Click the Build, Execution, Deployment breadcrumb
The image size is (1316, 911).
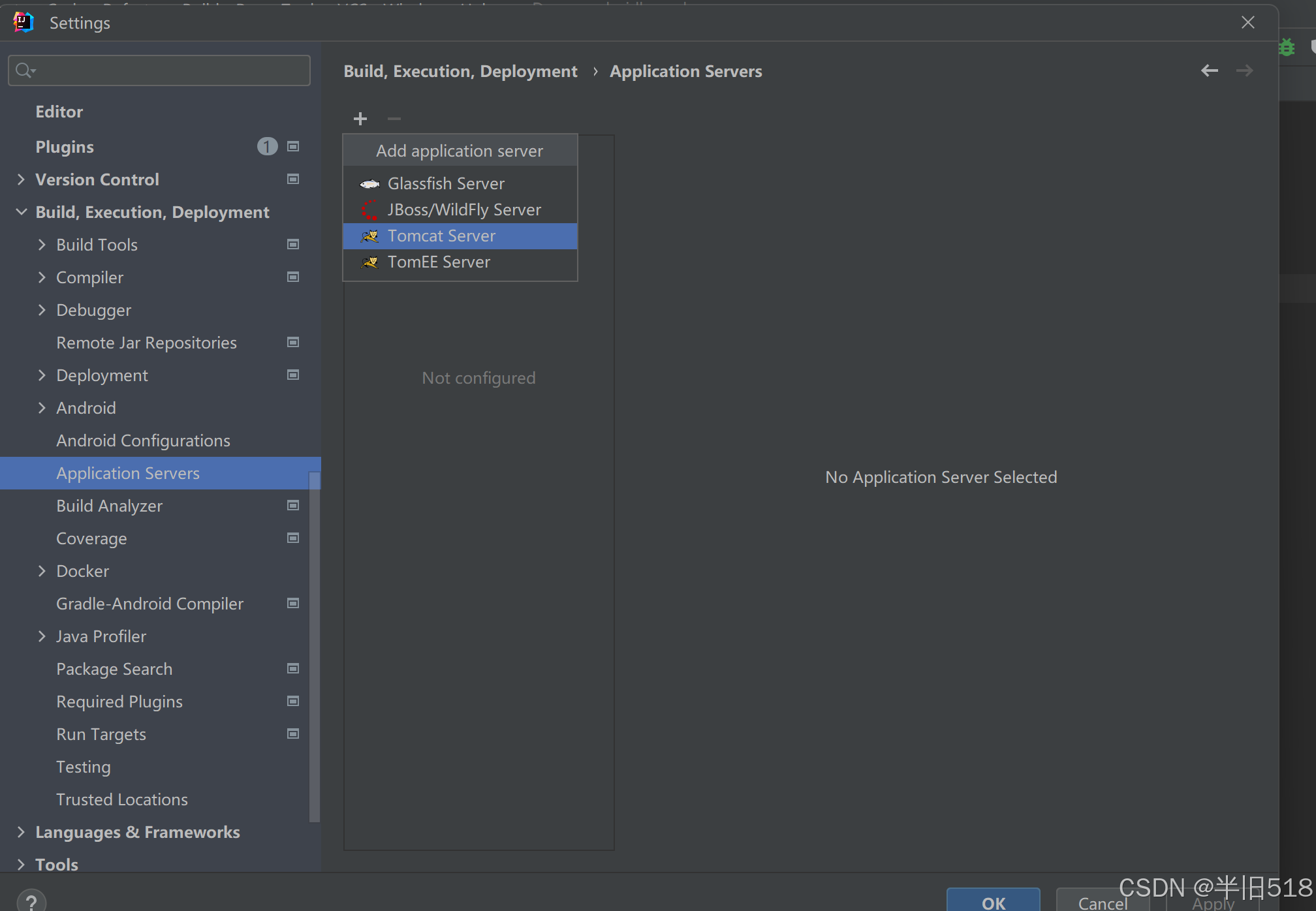(461, 71)
